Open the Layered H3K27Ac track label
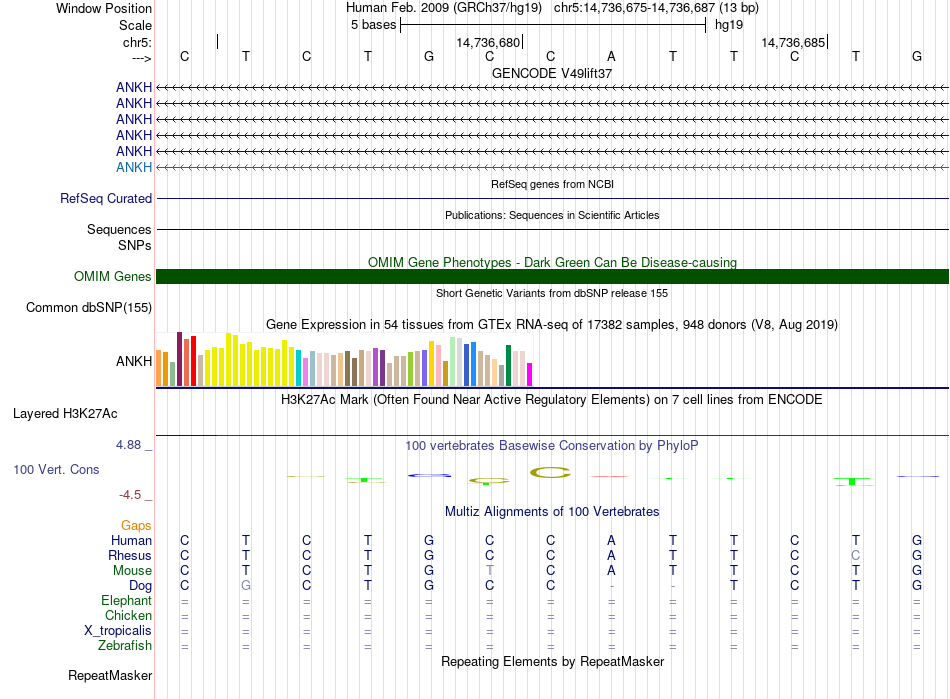 [x=65, y=413]
